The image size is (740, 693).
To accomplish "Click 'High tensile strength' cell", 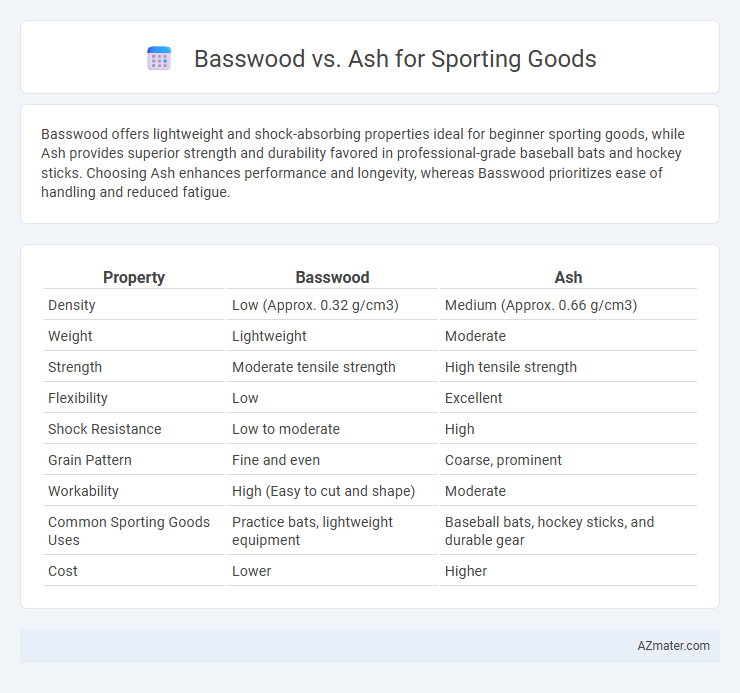I will pyautogui.click(x=511, y=367).
